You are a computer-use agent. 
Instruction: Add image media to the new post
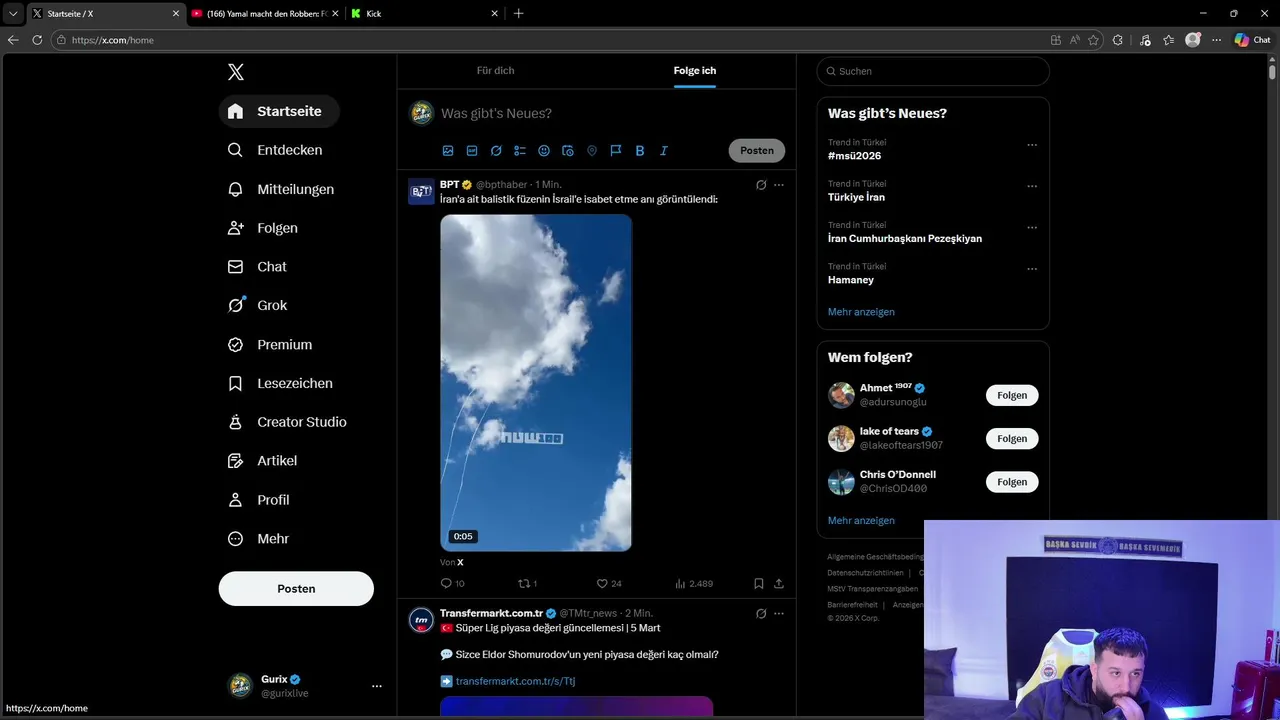tap(448, 151)
